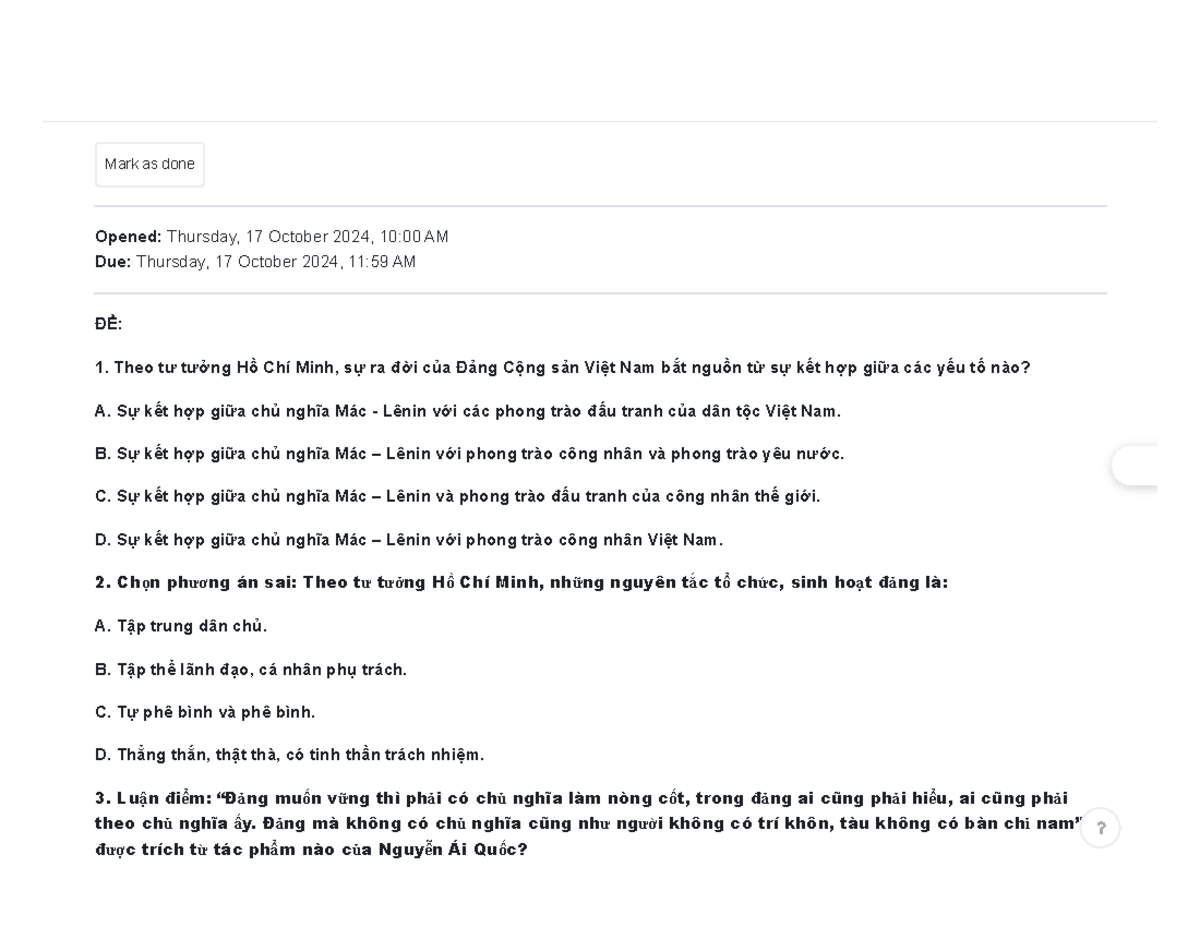1200x927 pixels.
Task: Select question 1 answer A, dân tộc Việt Nam
Action: tap(467, 411)
